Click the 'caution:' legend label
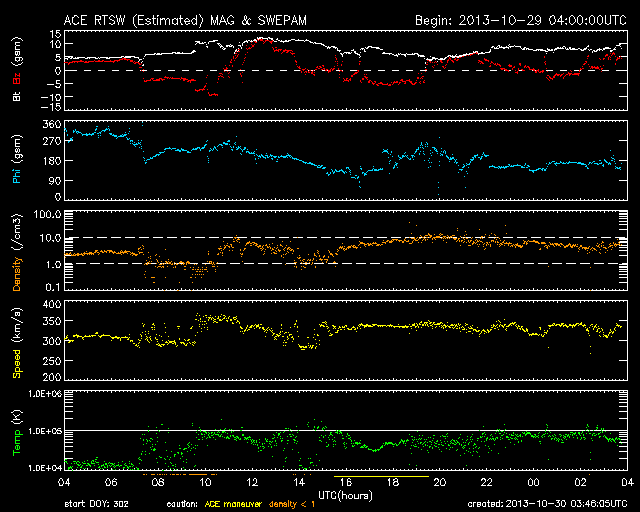The width and height of the screenshot is (640, 512). tap(182, 504)
